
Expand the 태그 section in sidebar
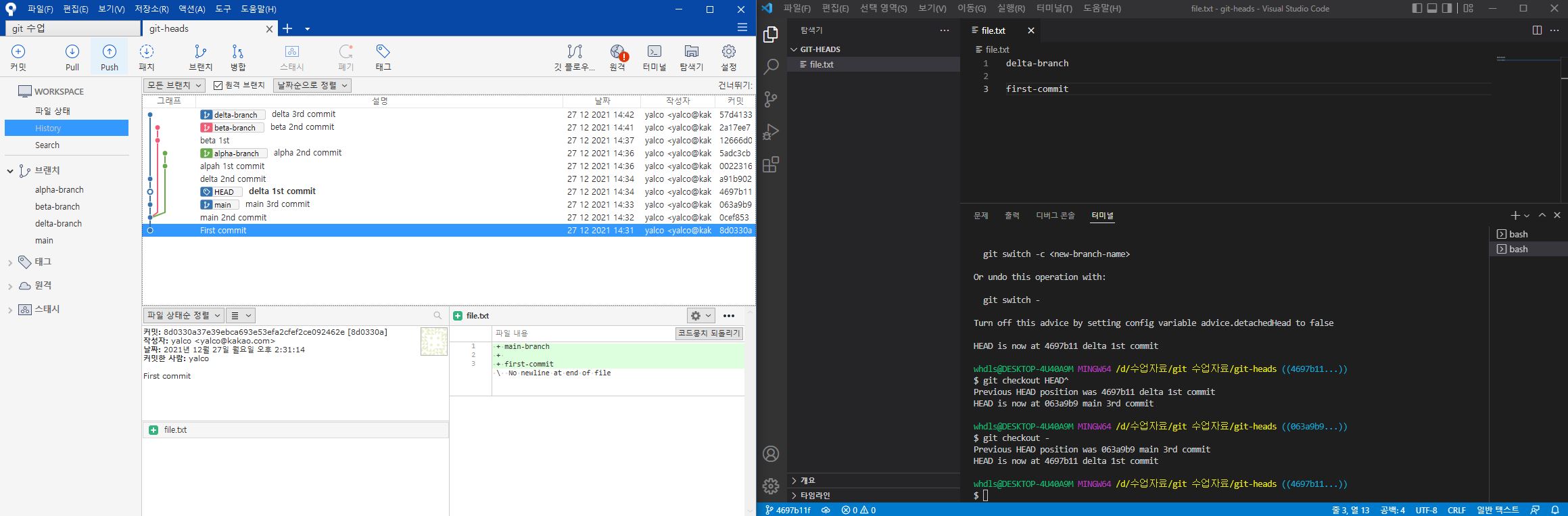[x=10, y=262]
